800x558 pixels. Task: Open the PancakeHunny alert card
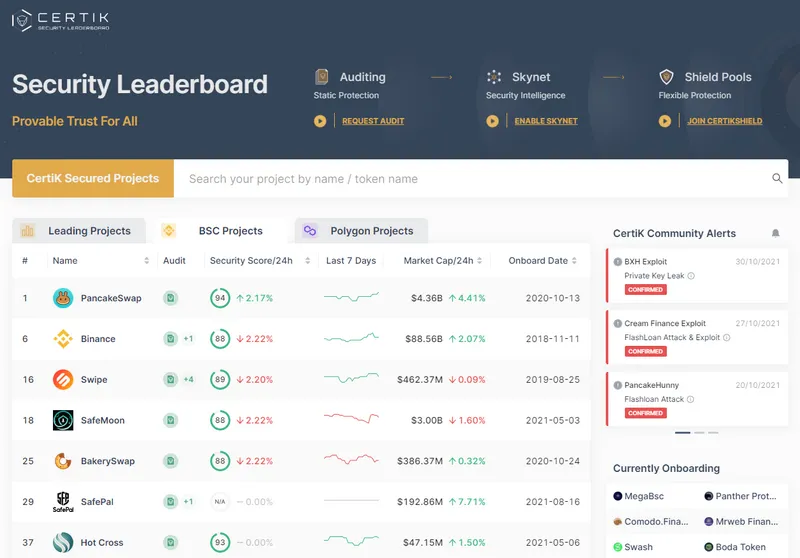pyautogui.click(x=697, y=399)
